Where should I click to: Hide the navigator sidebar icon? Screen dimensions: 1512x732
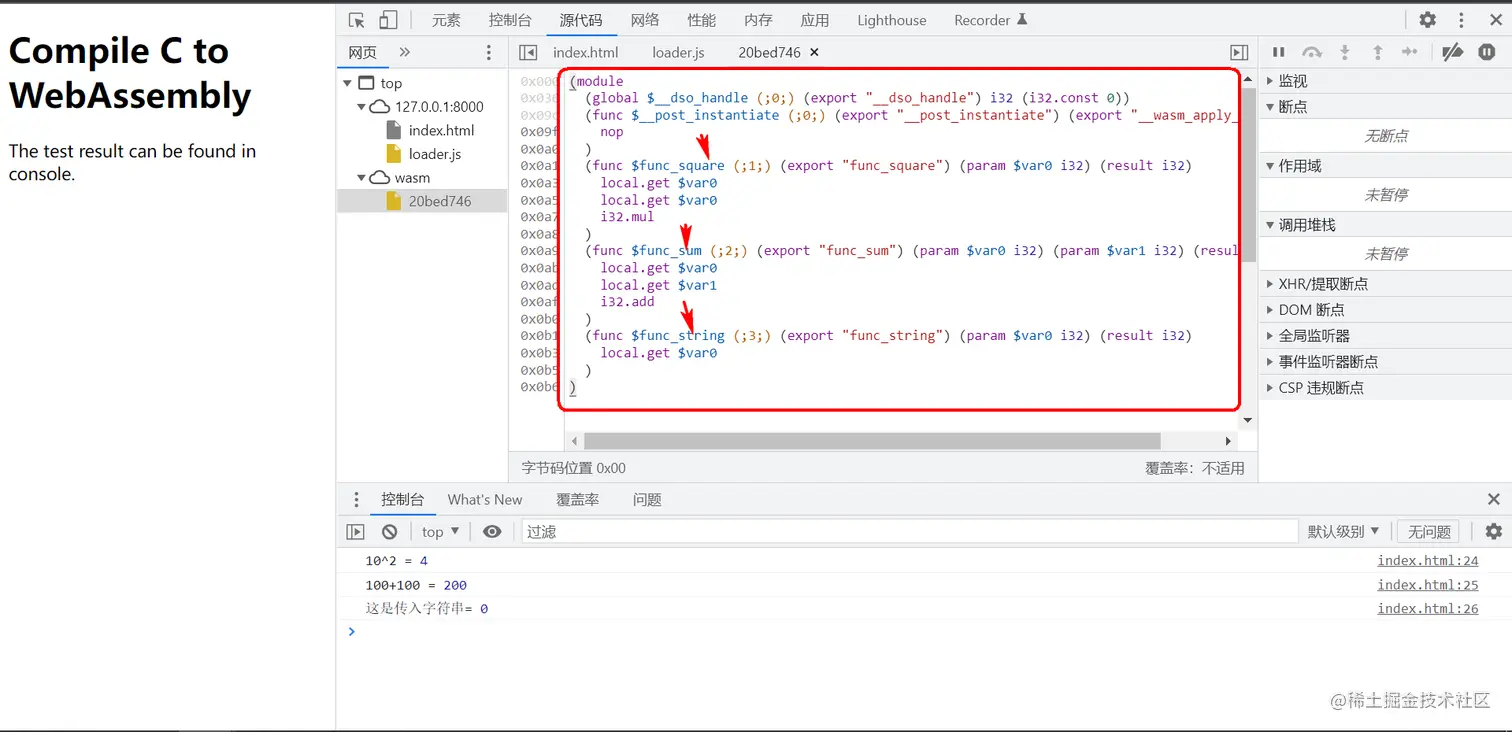(529, 53)
